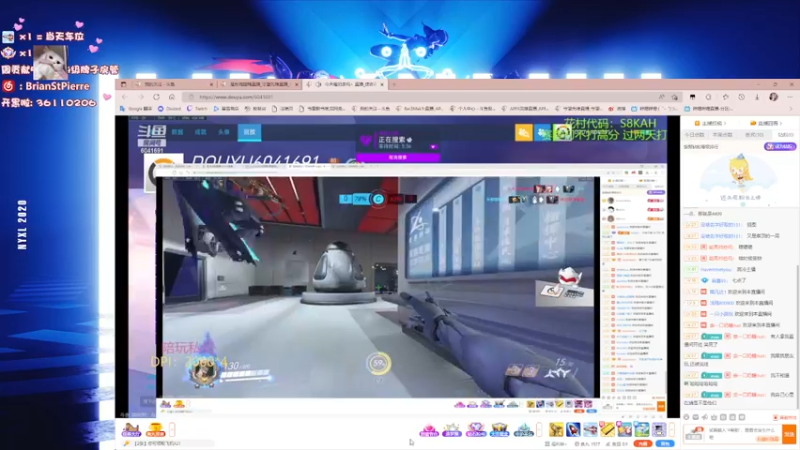
Task: Click the airplane gift thumbnail
Action: coord(590,430)
